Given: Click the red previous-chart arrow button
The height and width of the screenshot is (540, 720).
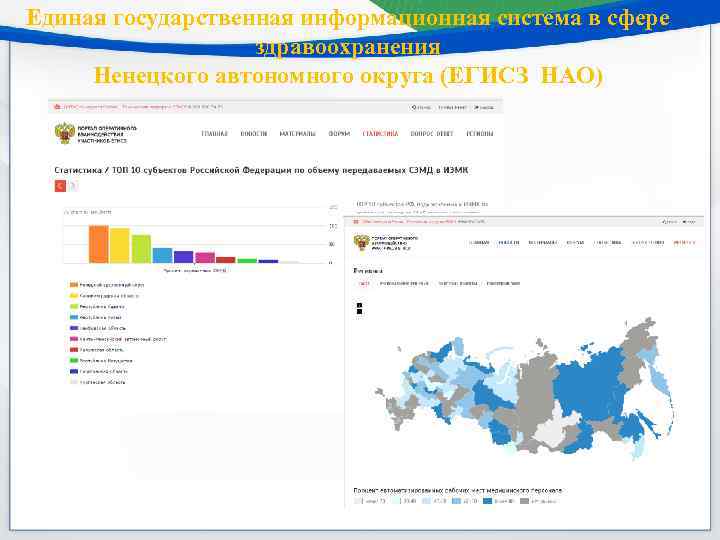Looking at the screenshot, I should 60,186.
